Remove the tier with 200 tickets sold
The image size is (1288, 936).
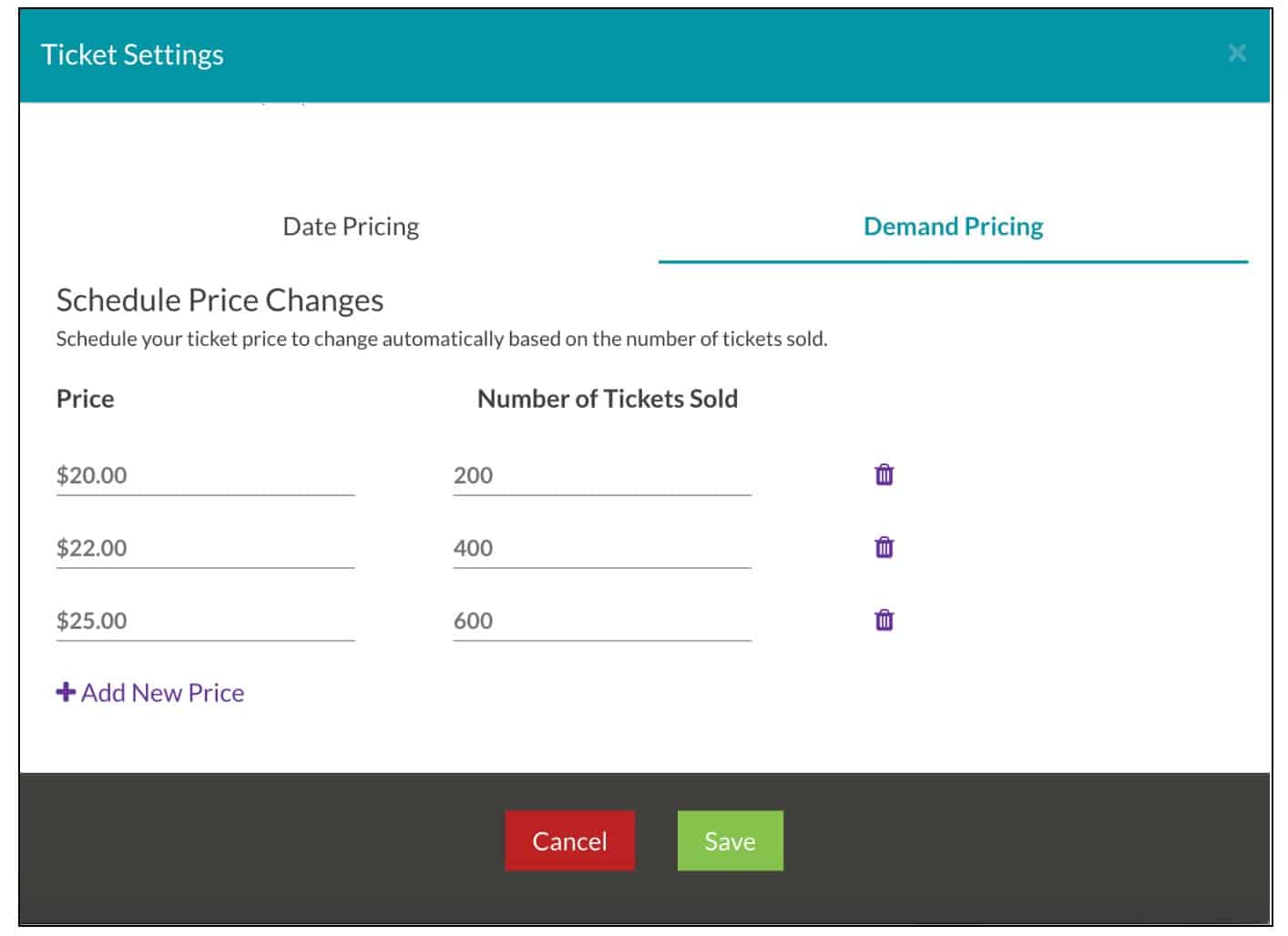coord(882,474)
